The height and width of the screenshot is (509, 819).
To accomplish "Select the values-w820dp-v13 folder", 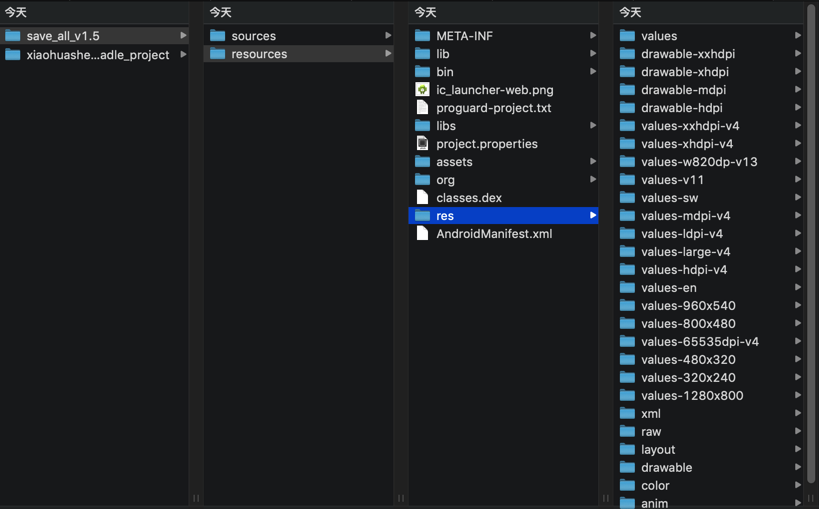I will [x=710, y=162].
